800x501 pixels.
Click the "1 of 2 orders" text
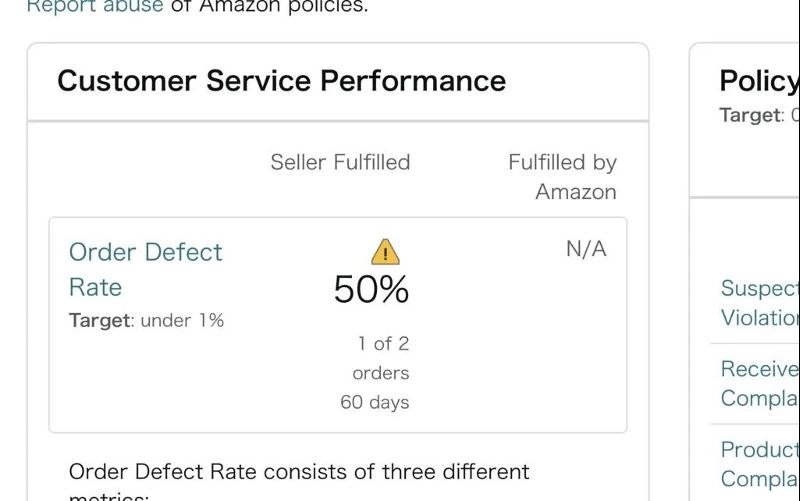coord(381,358)
